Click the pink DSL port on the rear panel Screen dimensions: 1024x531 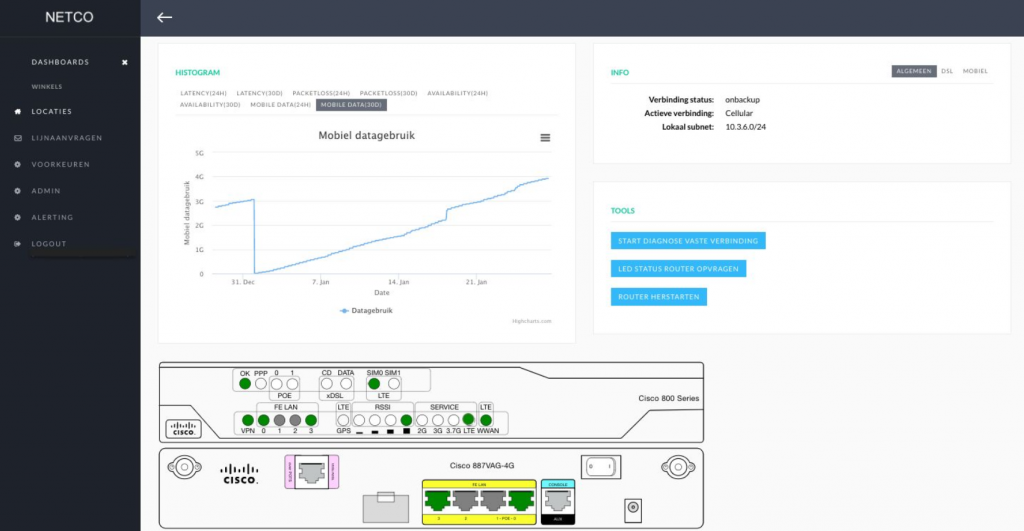[x=312, y=472]
